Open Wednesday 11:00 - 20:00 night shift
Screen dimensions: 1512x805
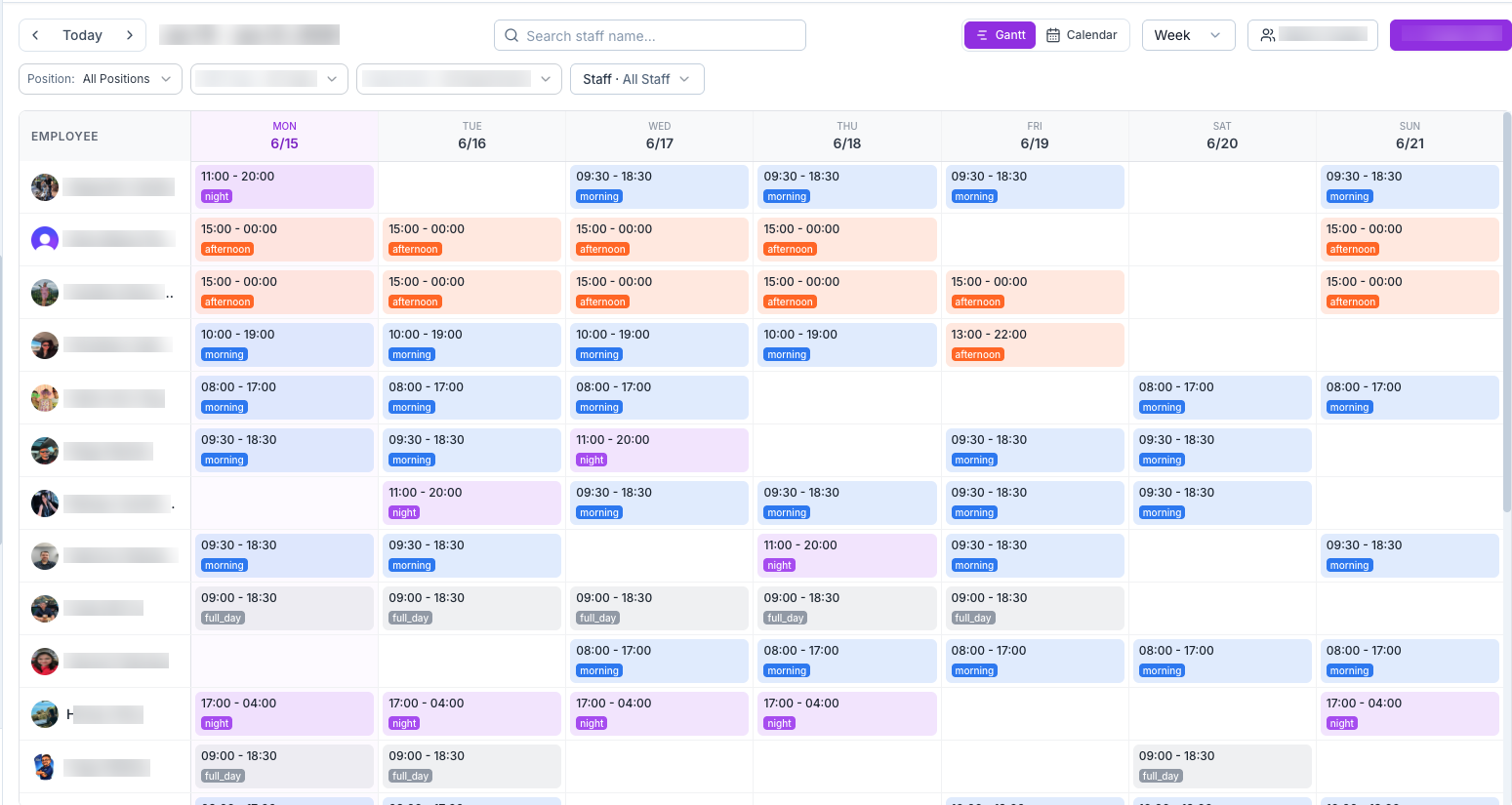659,450
